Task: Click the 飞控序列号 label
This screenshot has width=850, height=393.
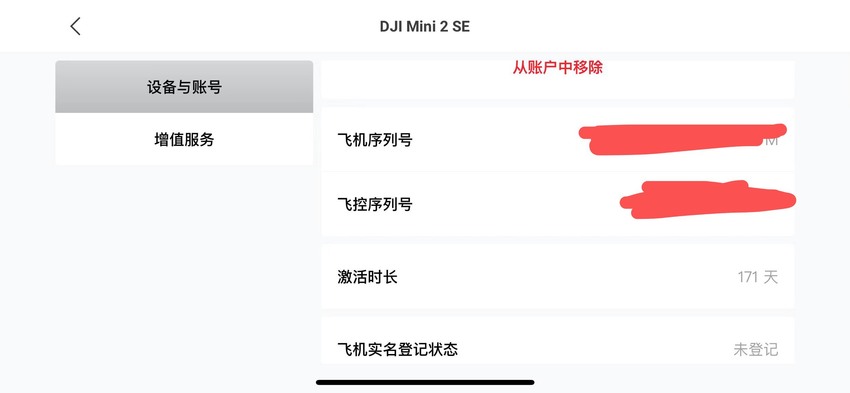Action: 375,204
